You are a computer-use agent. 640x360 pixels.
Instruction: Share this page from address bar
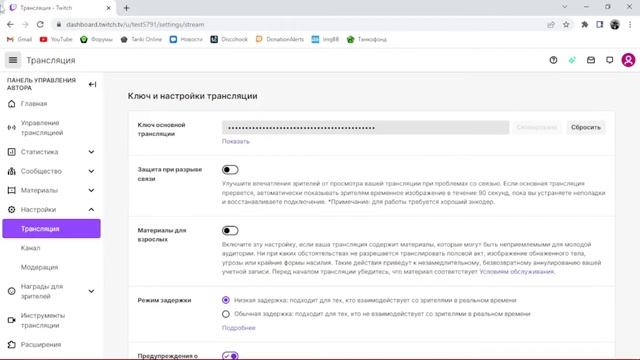pyautogui.click(x=551, y=24)
